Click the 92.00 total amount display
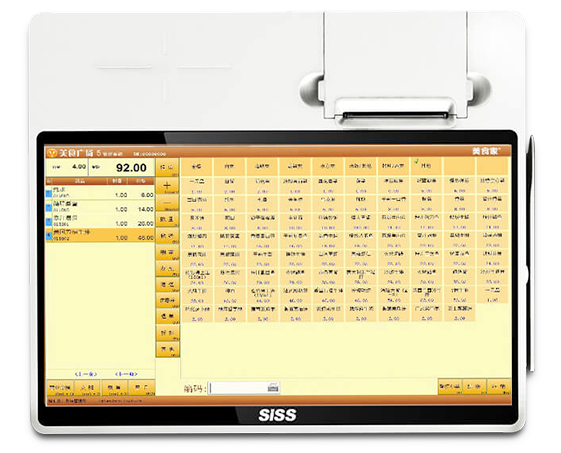 (122, 167)
